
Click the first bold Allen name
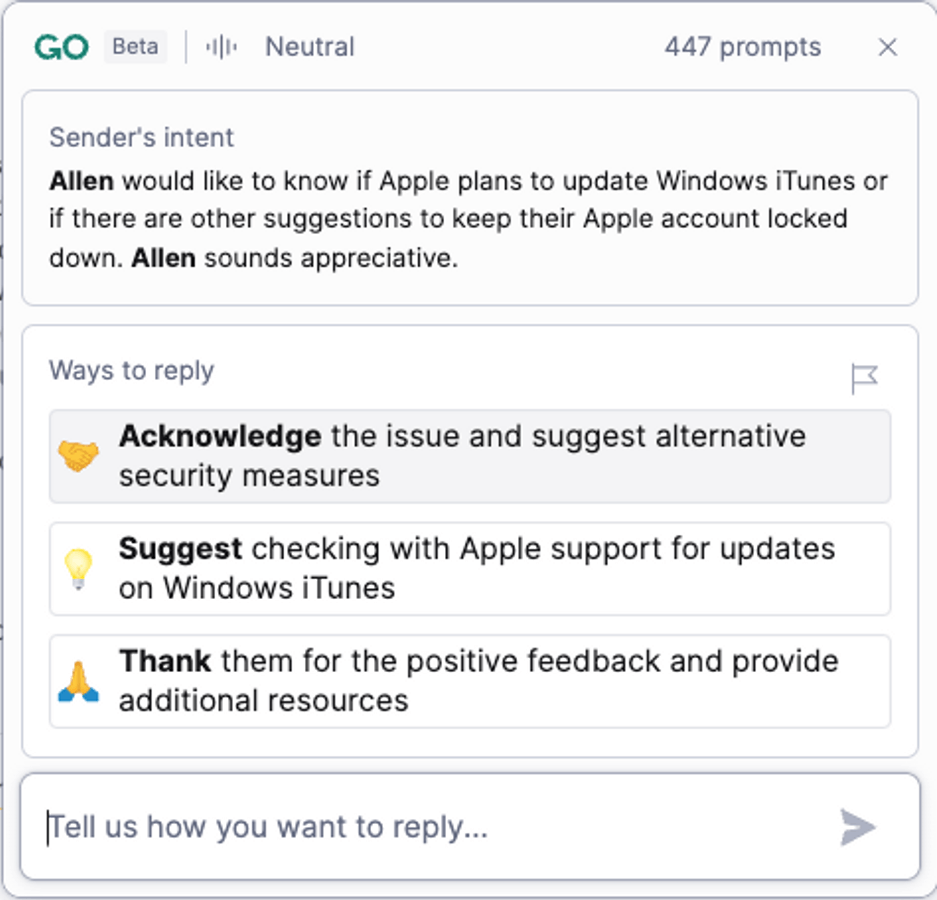click(x=81, y=181)
